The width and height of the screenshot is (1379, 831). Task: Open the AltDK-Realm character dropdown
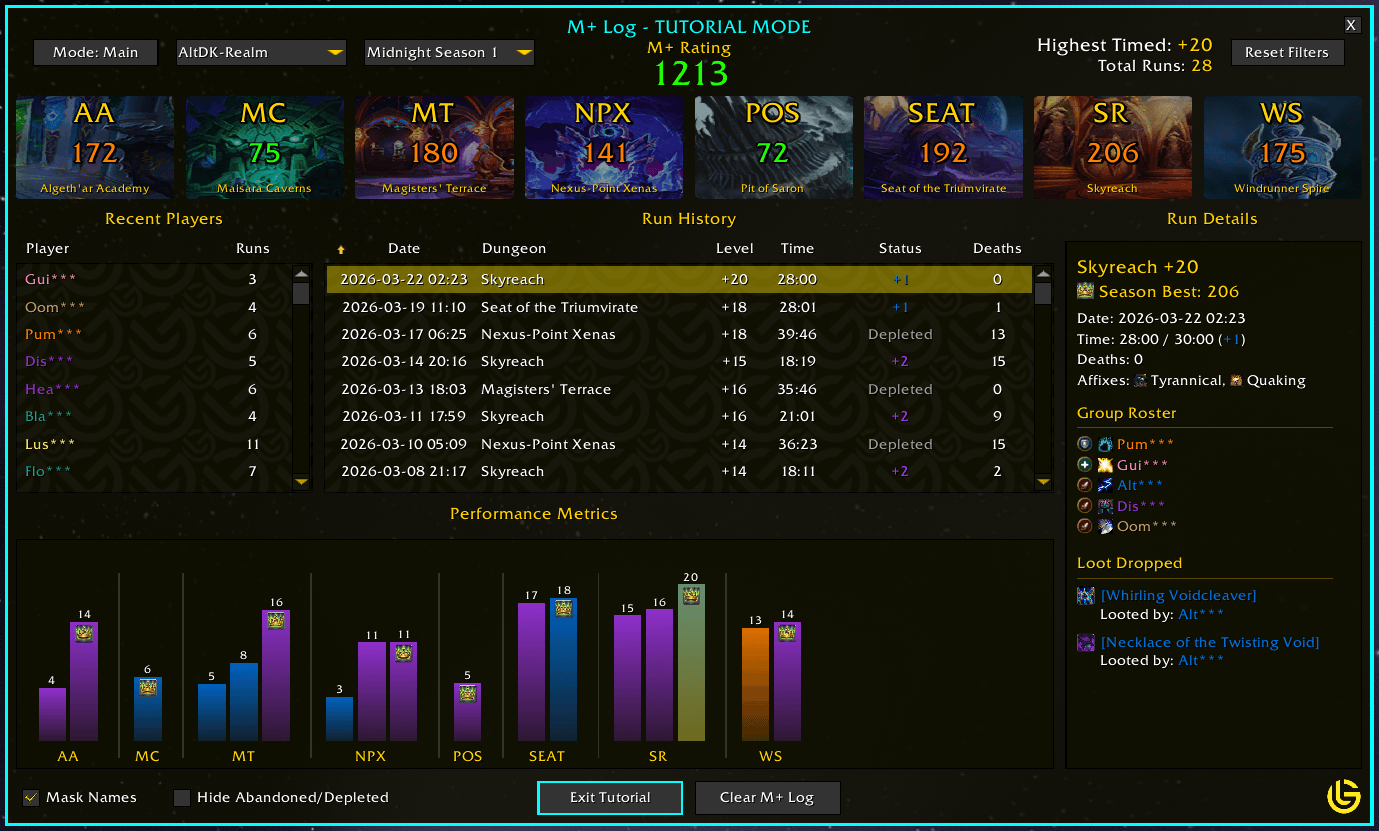click(x=261, y=53)
